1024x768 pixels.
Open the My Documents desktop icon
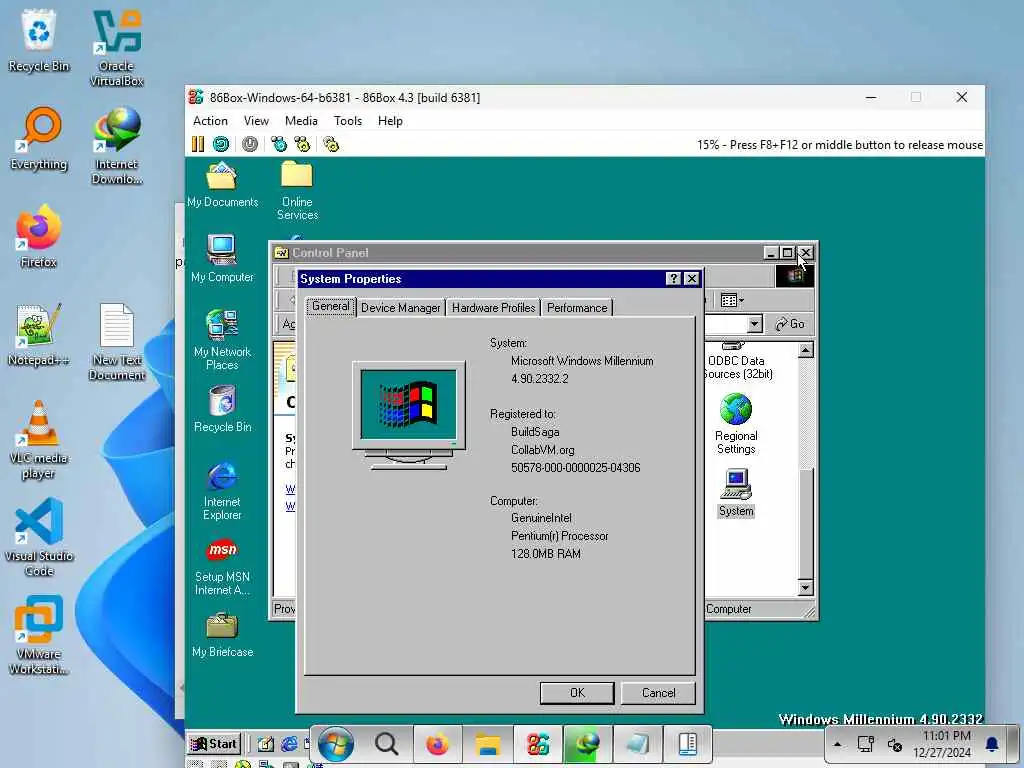pyautogui.click(x=222, y=185)
